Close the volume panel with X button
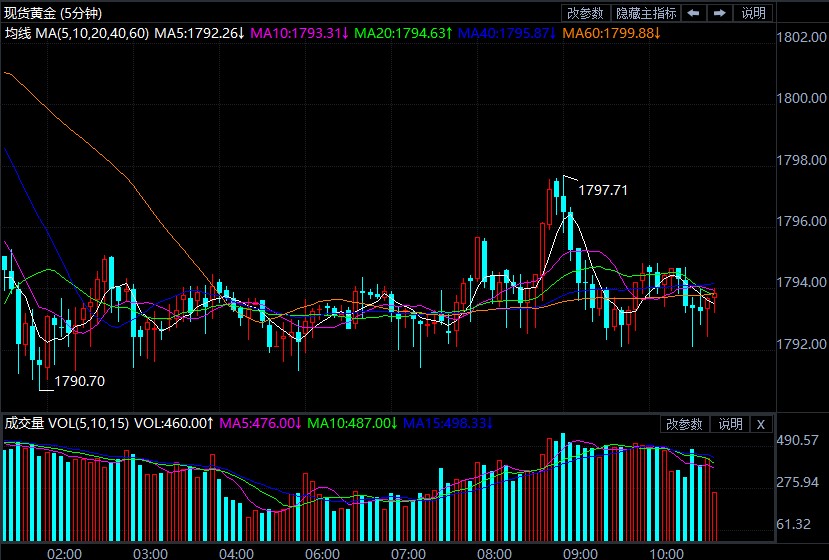 [760, 424]
